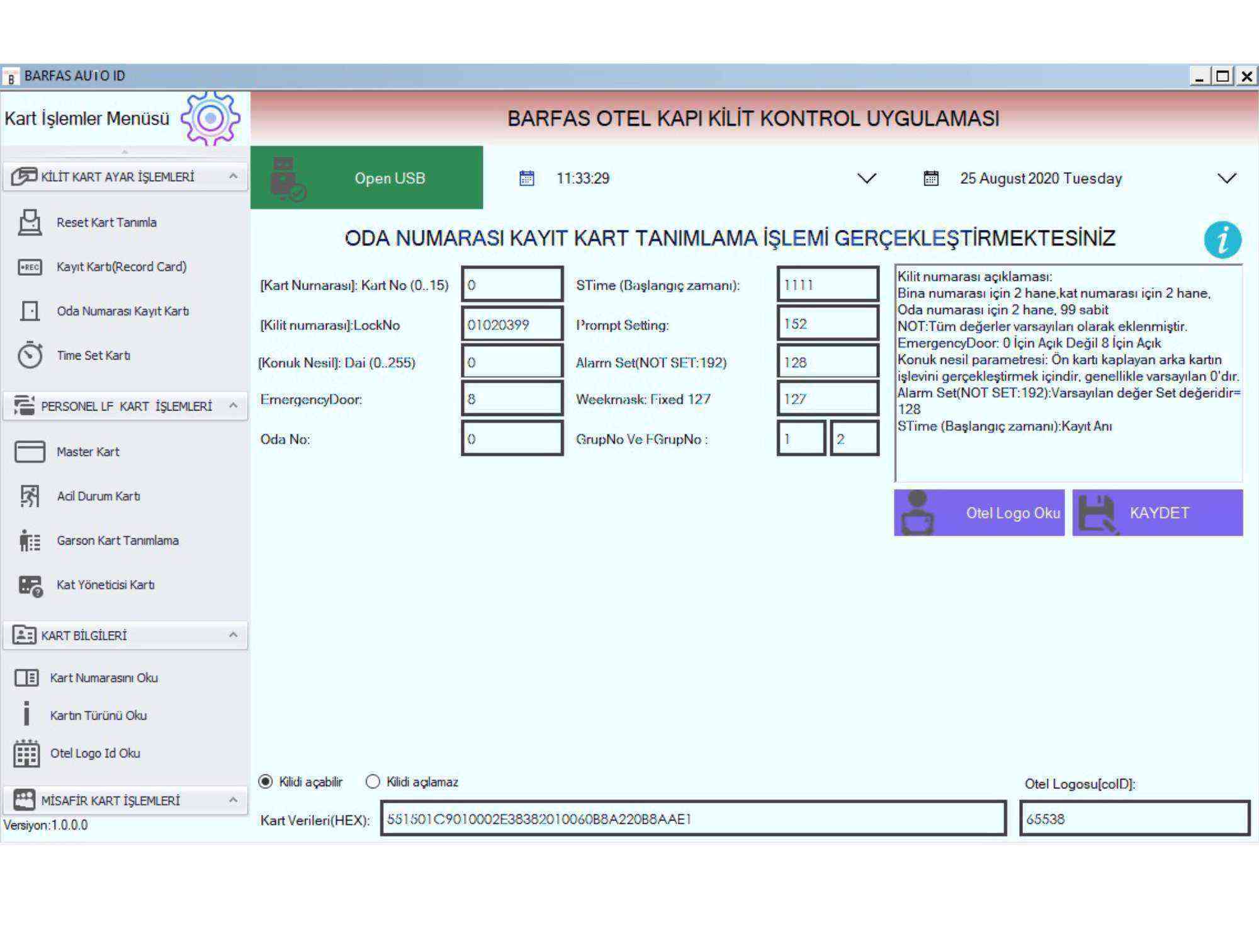Click the LockNo field containing 01020399

(x=512, y=324)
